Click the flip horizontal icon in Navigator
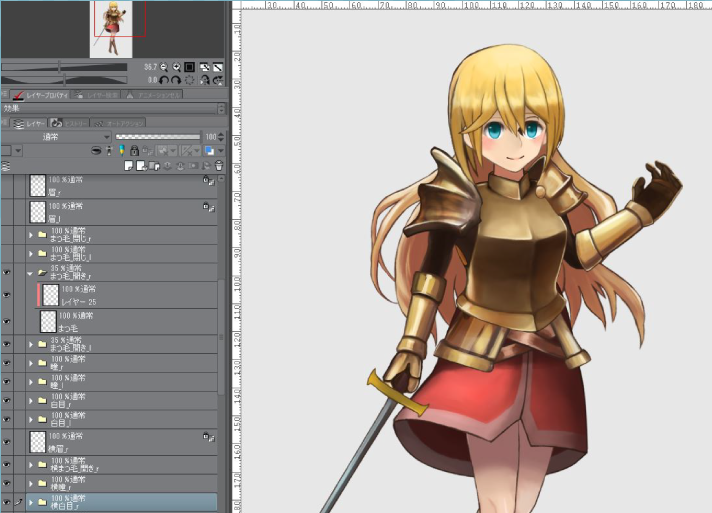Screen dimensions: 712x513 click(205, 80)
